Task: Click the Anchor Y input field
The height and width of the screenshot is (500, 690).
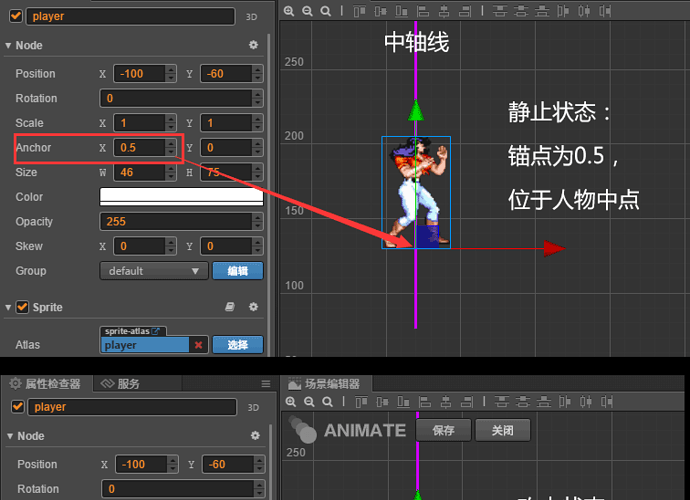Action: (227, 147)
